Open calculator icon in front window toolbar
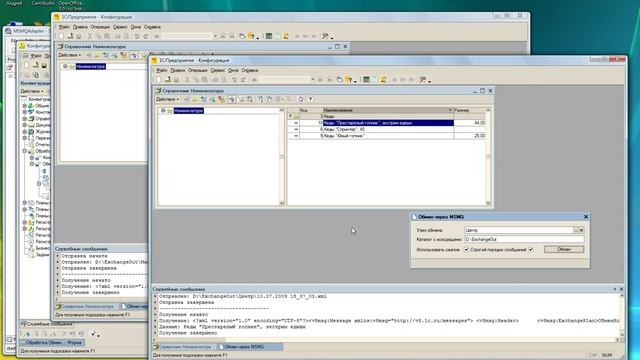The height and width of the screenshot is (360, 640). 367,80
